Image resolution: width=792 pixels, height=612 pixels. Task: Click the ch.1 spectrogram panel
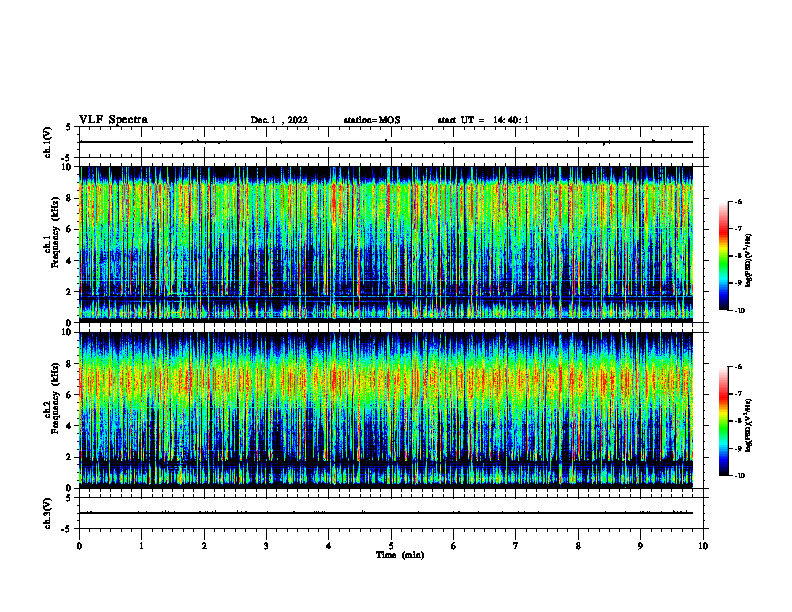[x=386, y=244]
